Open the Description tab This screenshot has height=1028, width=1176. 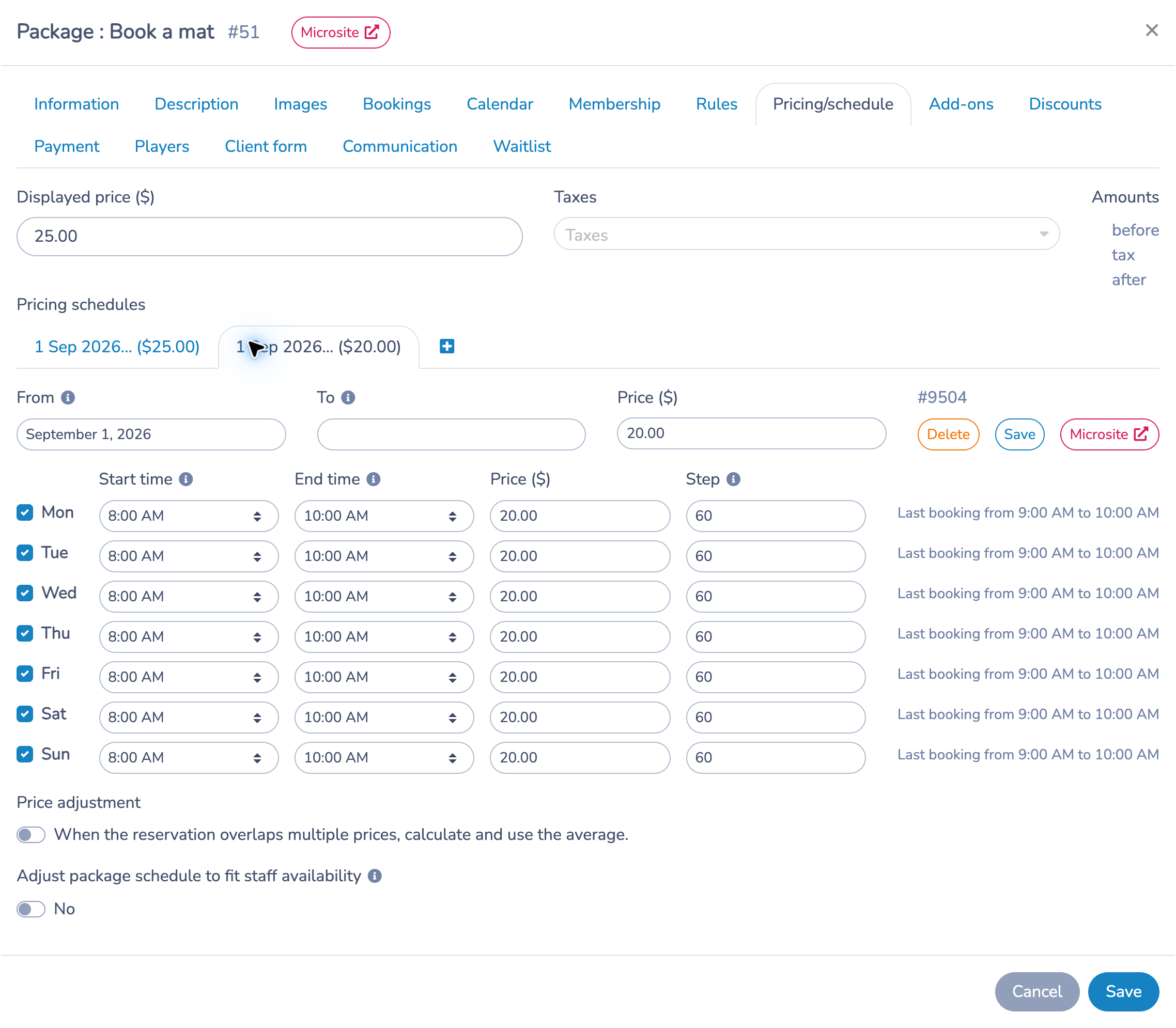196,104
